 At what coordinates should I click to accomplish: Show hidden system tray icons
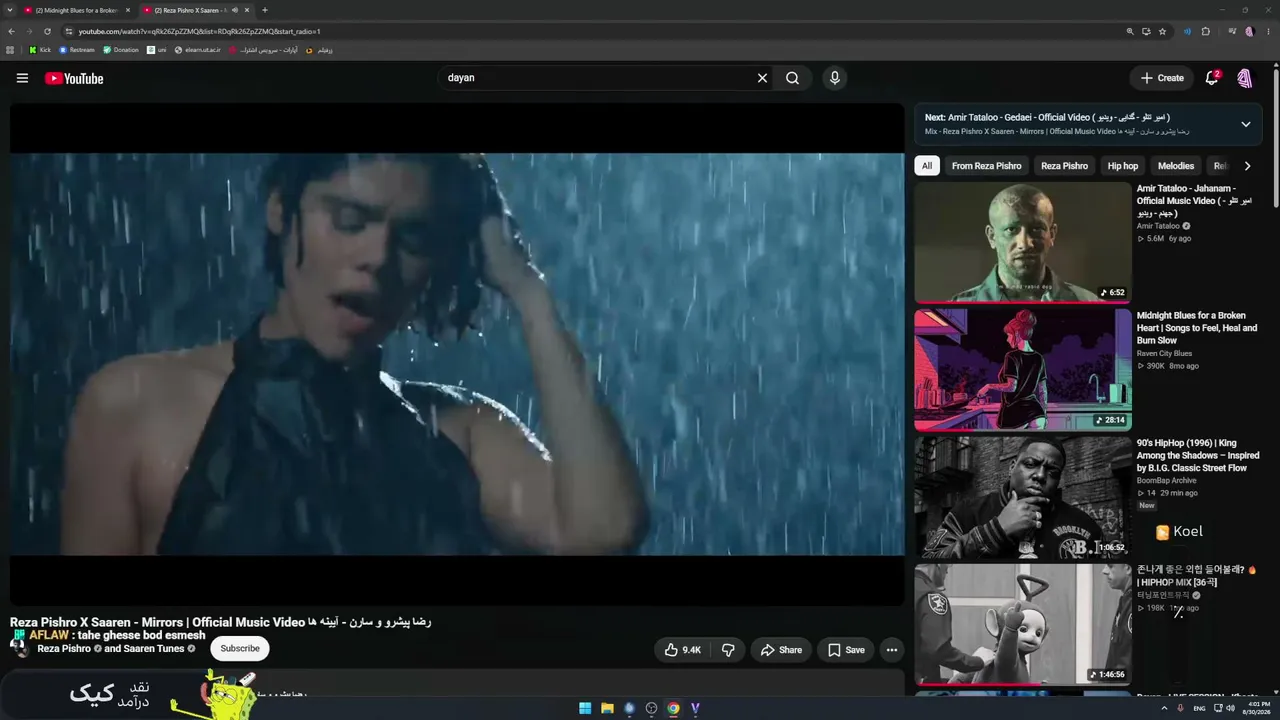(1164, 708)
